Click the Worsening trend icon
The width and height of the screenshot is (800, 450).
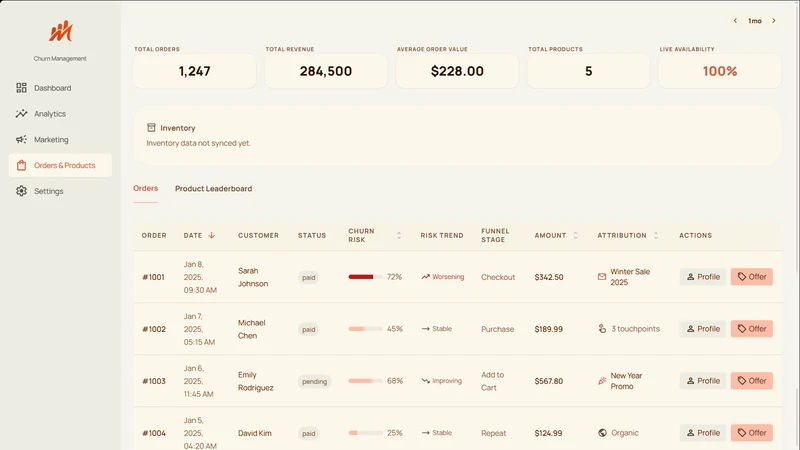coord(426,277)
